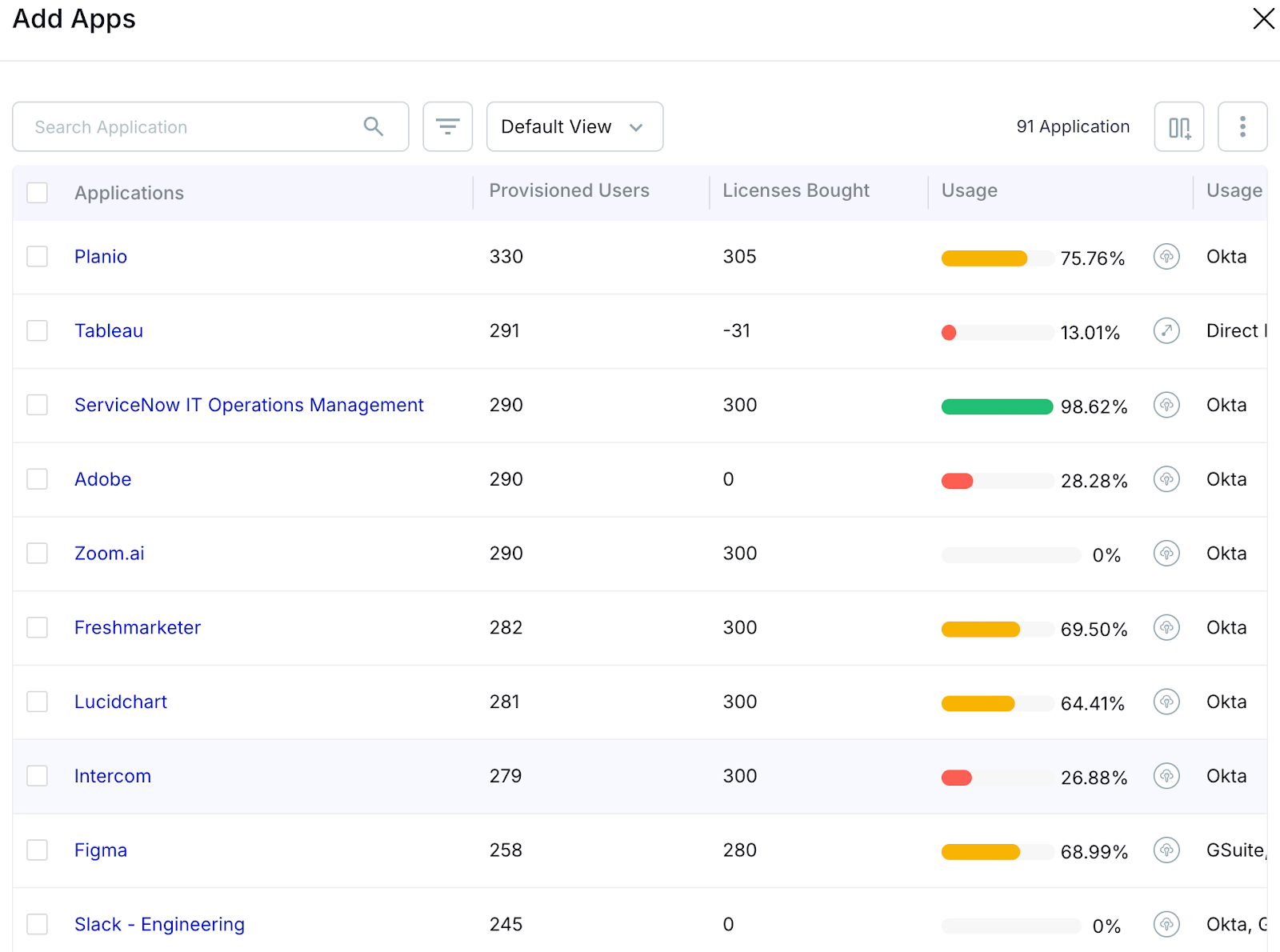Viewport: 1280px width, 952px height.
Task: Sort by Provisioned Users column header
Action: point(569,190)
